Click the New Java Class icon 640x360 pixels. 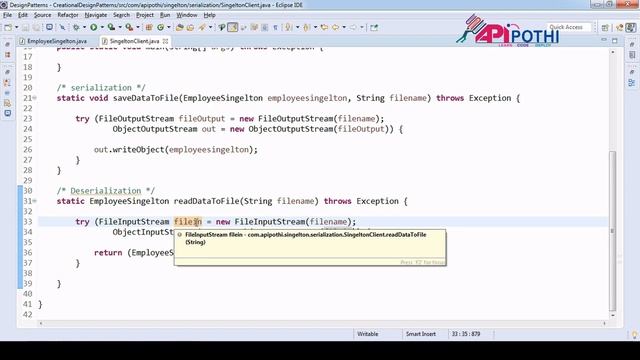tap(160, 27)
